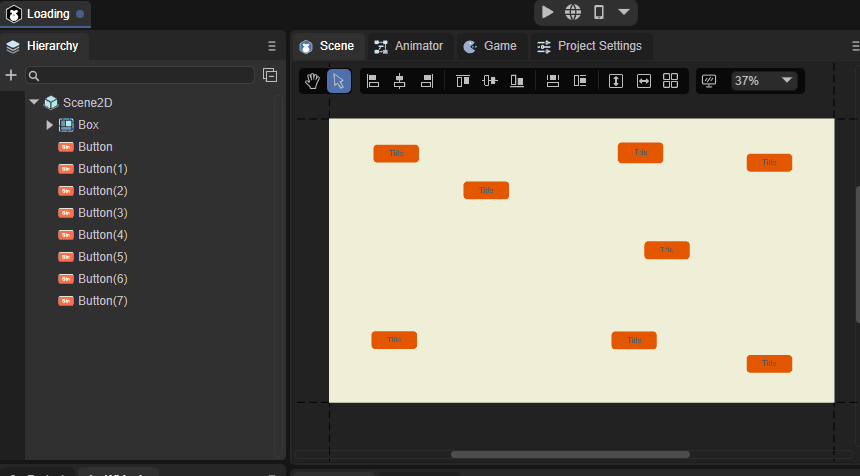Click the add node plus button
Screen dimensions: 860x476
click(x=11, y=75)
